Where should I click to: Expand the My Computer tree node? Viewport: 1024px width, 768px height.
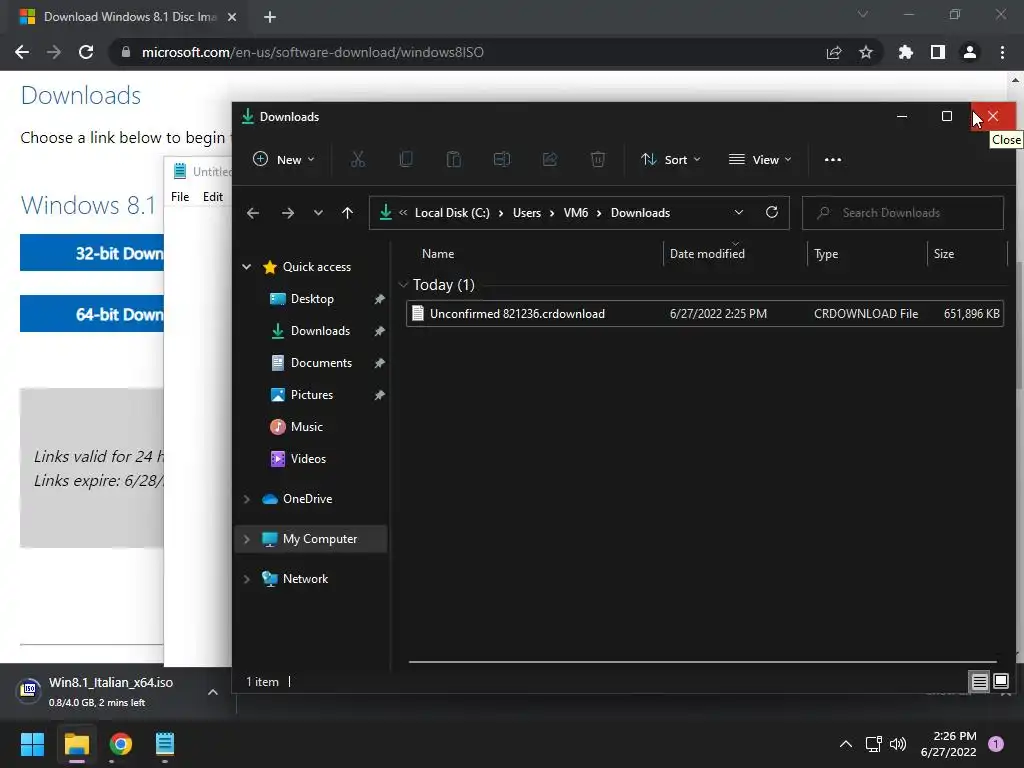coord(247,539)
